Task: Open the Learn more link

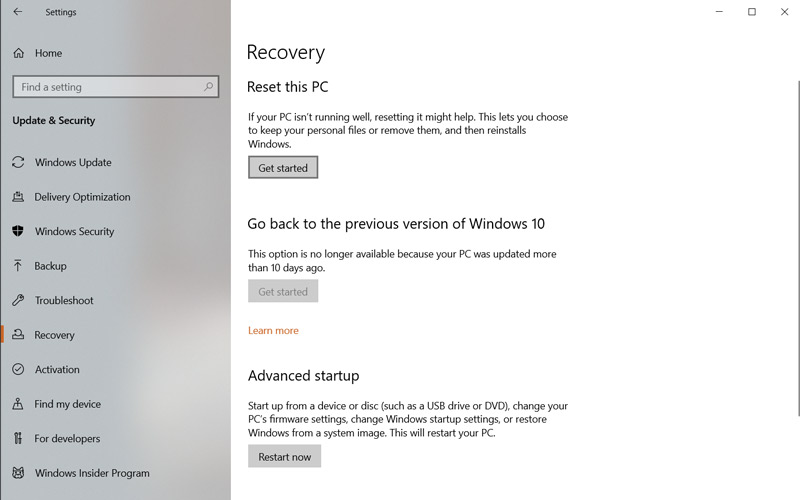Action: pyautogui.click(x=273, y=330)
